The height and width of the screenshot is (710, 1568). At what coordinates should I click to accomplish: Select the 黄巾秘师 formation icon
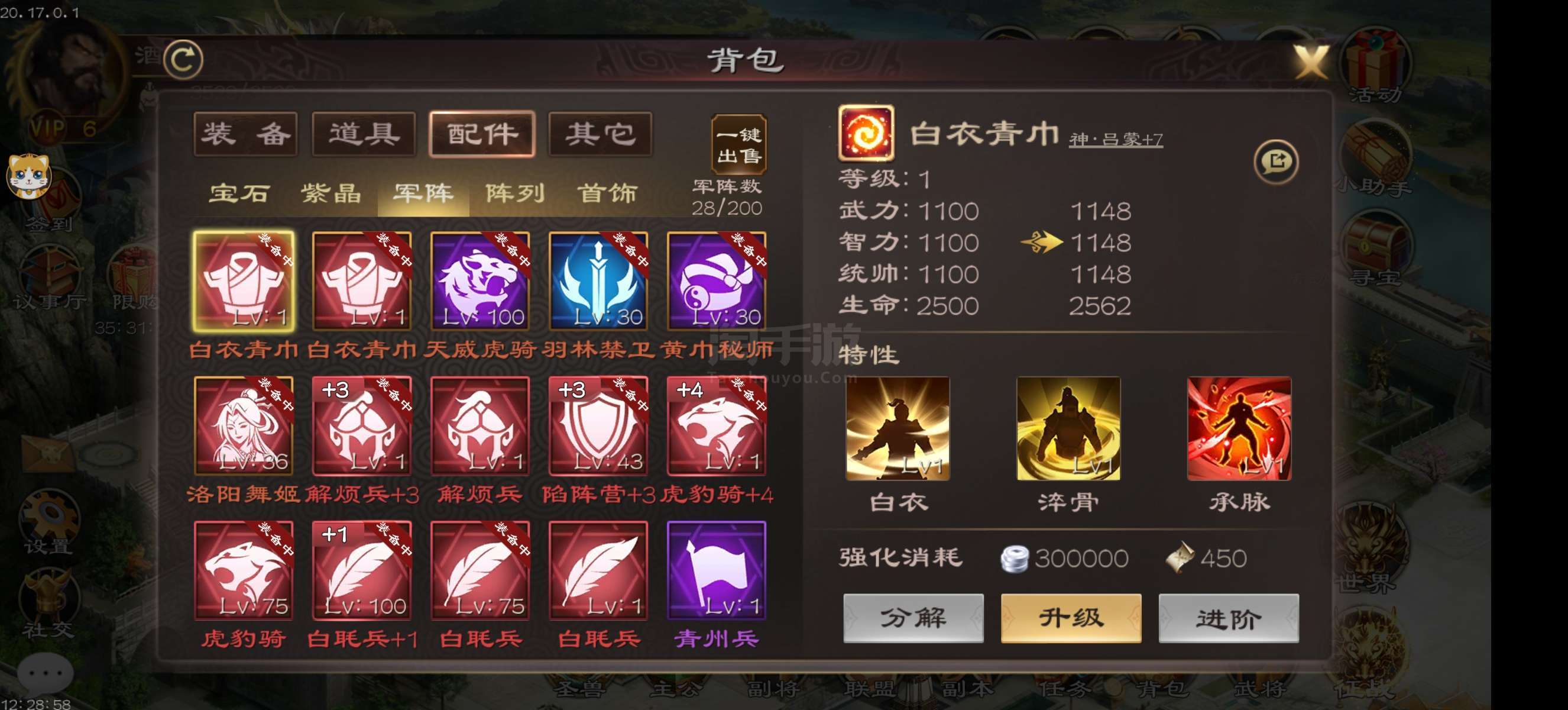pyautogui.click(x=717, y=280)
